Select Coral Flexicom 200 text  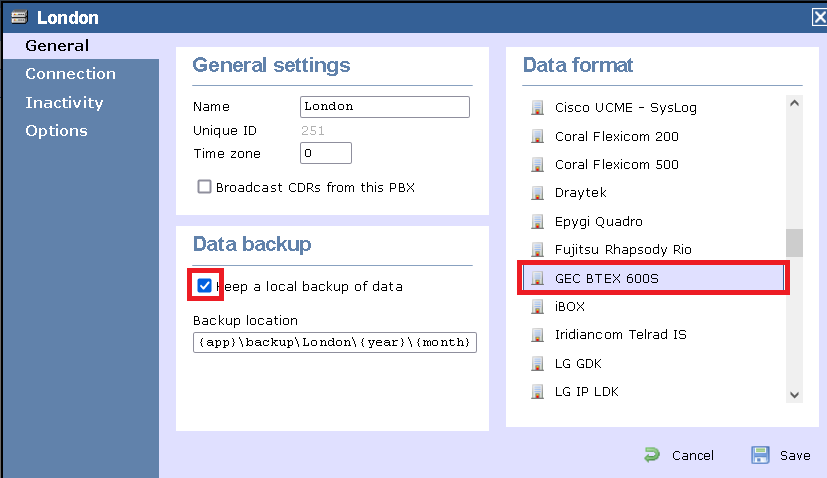(617, 136)
